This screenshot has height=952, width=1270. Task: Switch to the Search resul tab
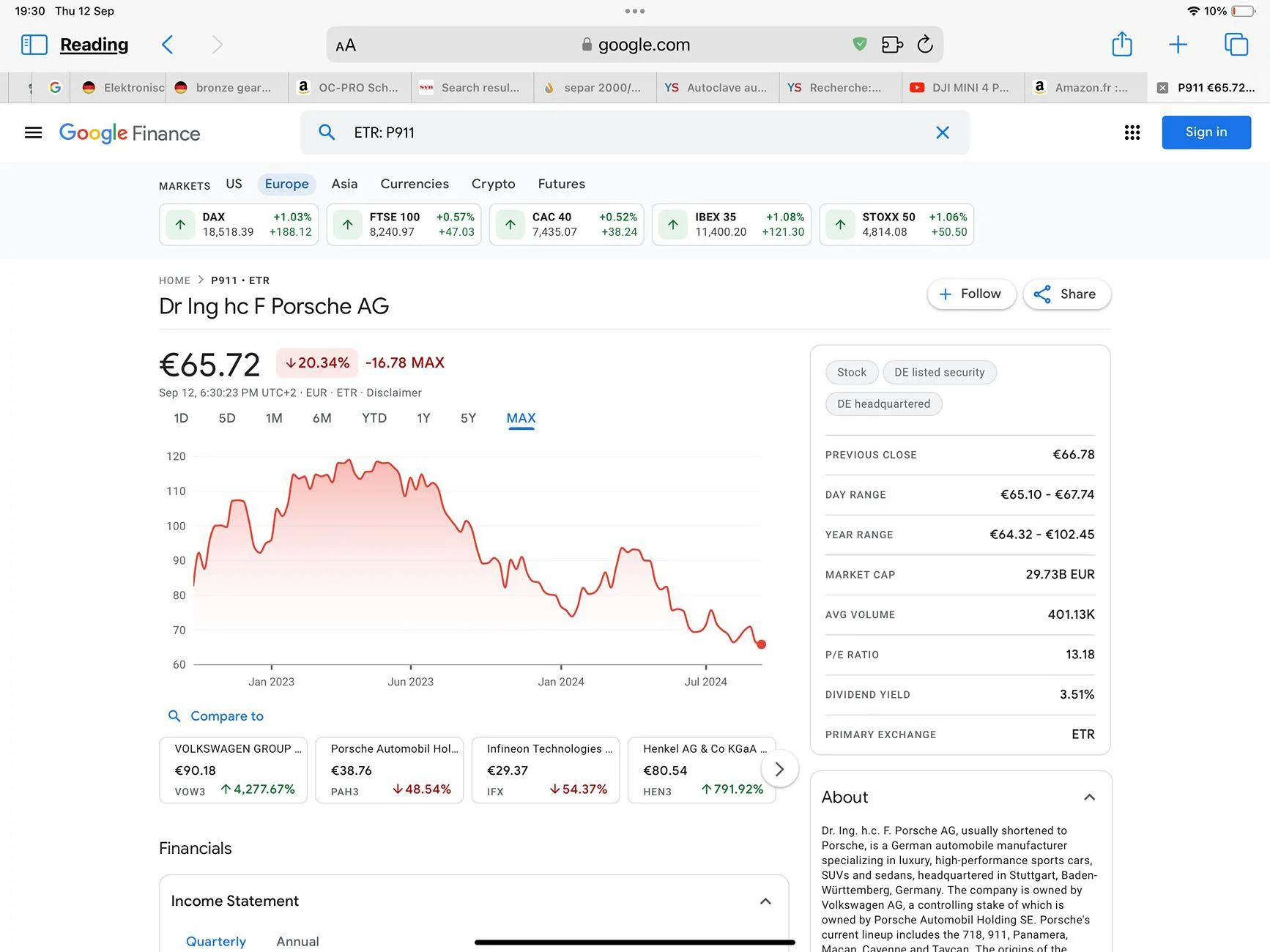[472, 88]
